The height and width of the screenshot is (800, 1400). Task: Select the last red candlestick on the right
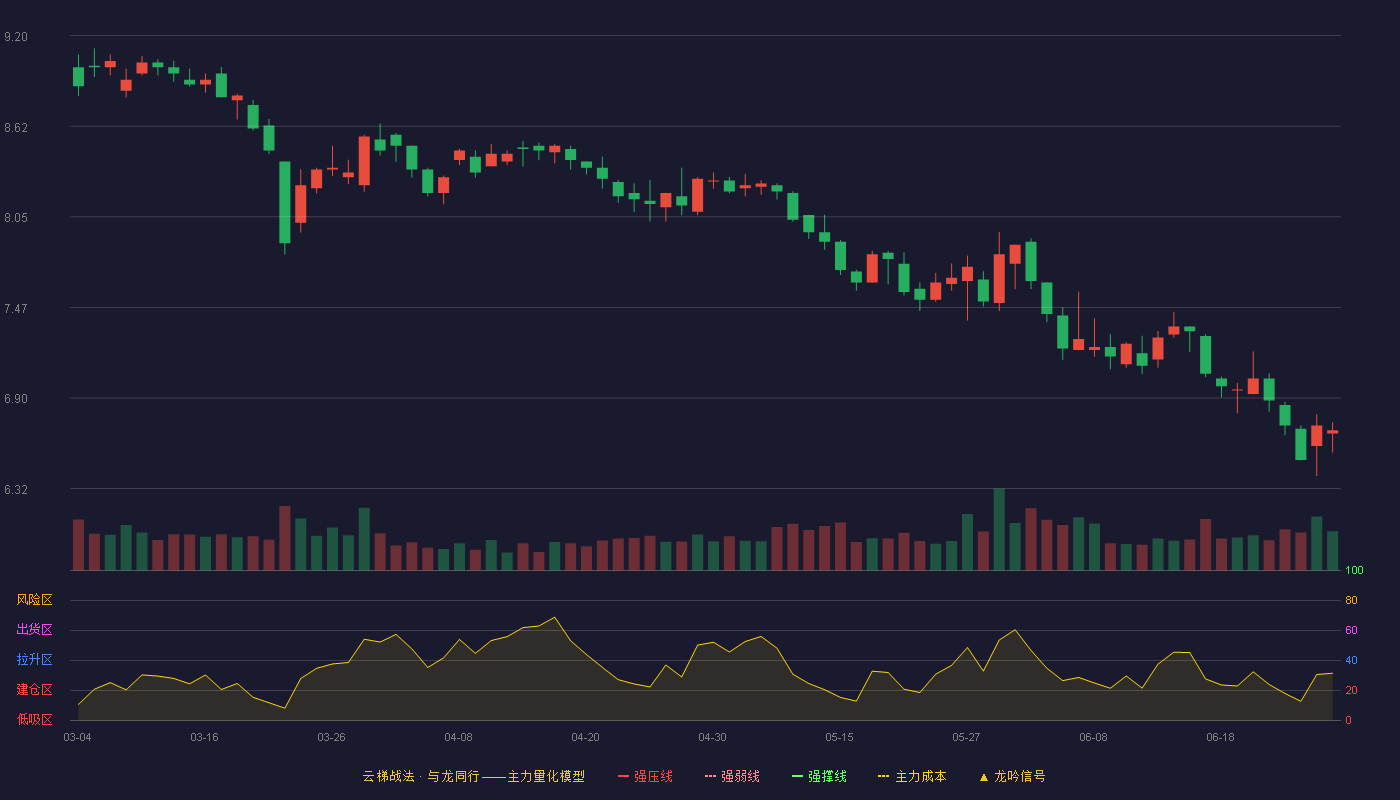click(1332, 432)
